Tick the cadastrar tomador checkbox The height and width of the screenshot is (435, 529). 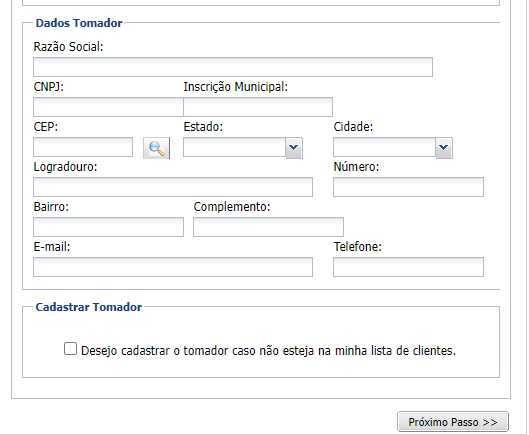click(x=71, y=349)
